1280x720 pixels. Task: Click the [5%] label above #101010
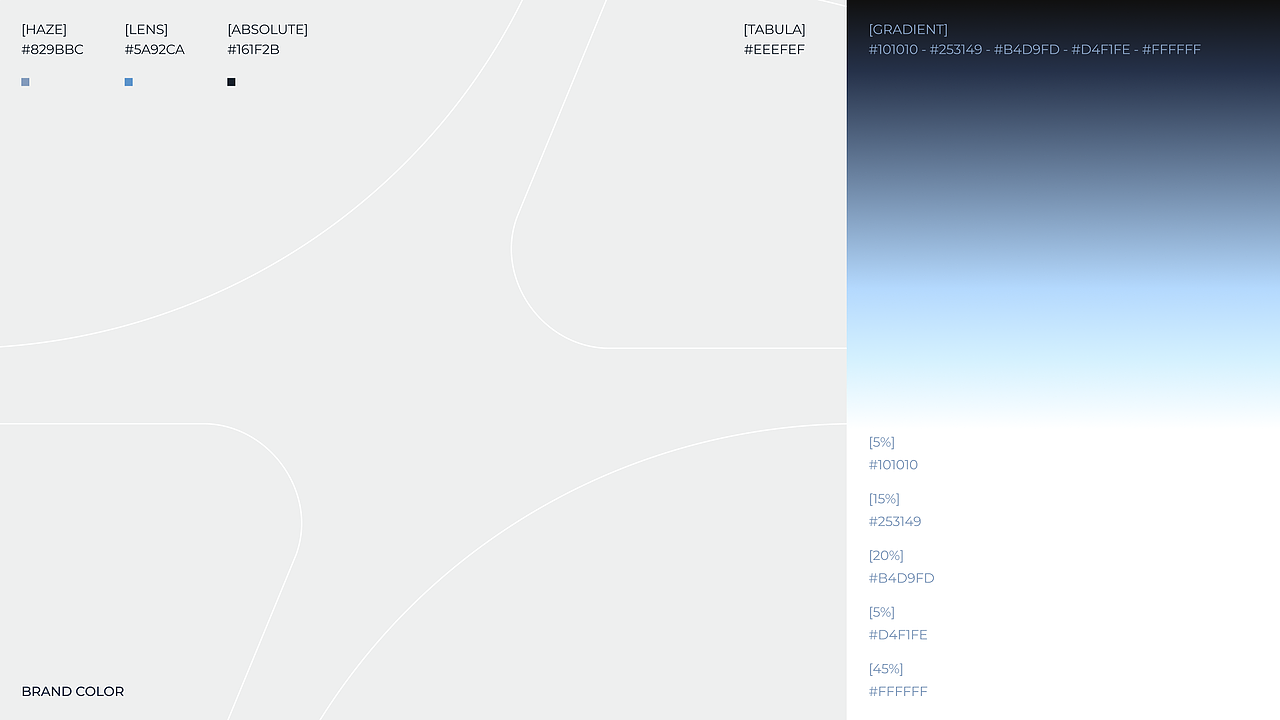pos(882,442)
